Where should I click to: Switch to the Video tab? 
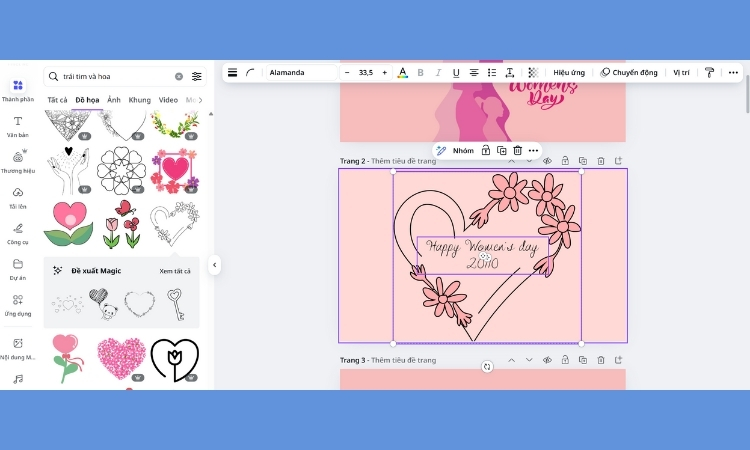pyautogui.click(x=168, y=100)
